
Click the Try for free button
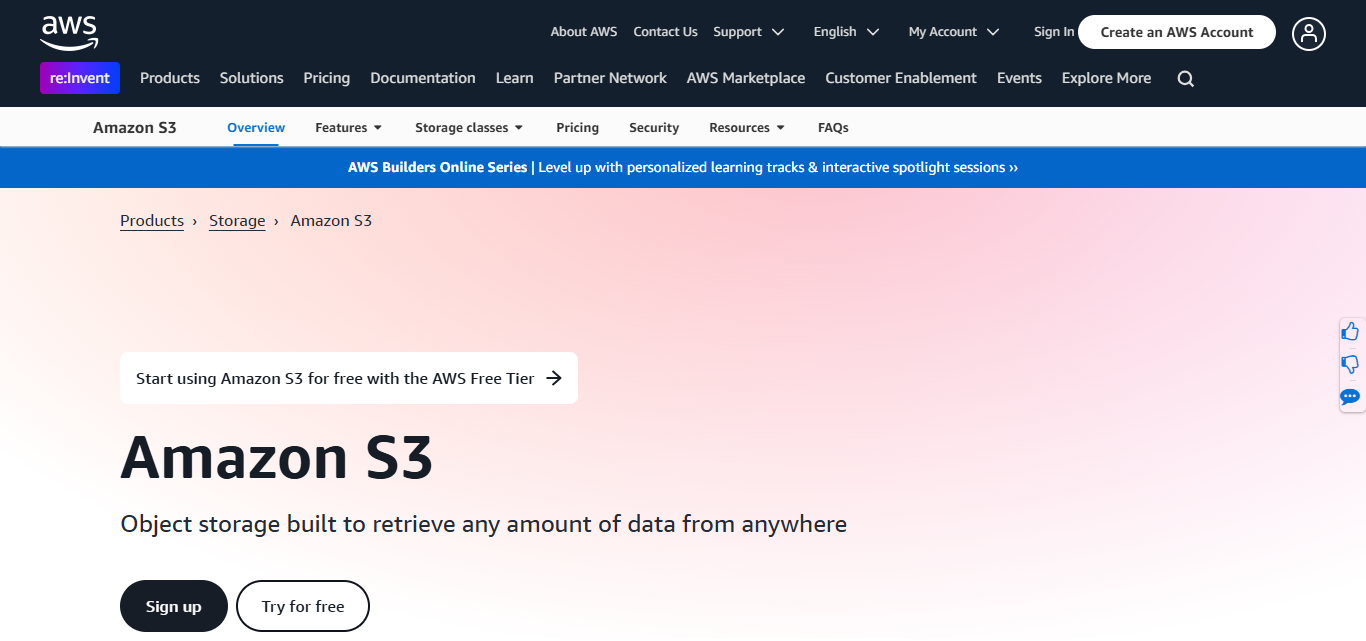pos(303,606)
